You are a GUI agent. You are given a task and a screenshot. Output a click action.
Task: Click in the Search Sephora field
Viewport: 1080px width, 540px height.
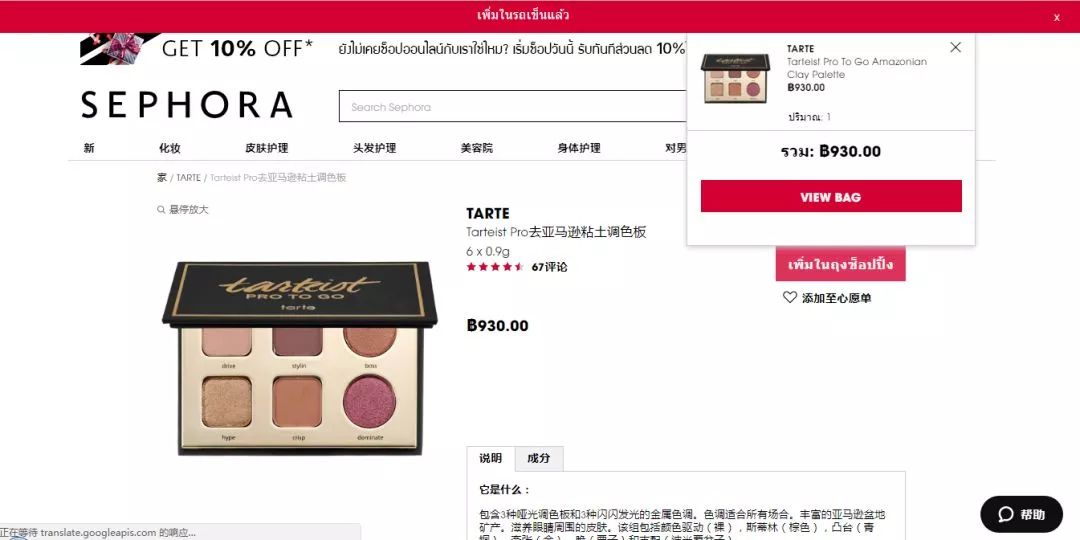tap(512, 107)
